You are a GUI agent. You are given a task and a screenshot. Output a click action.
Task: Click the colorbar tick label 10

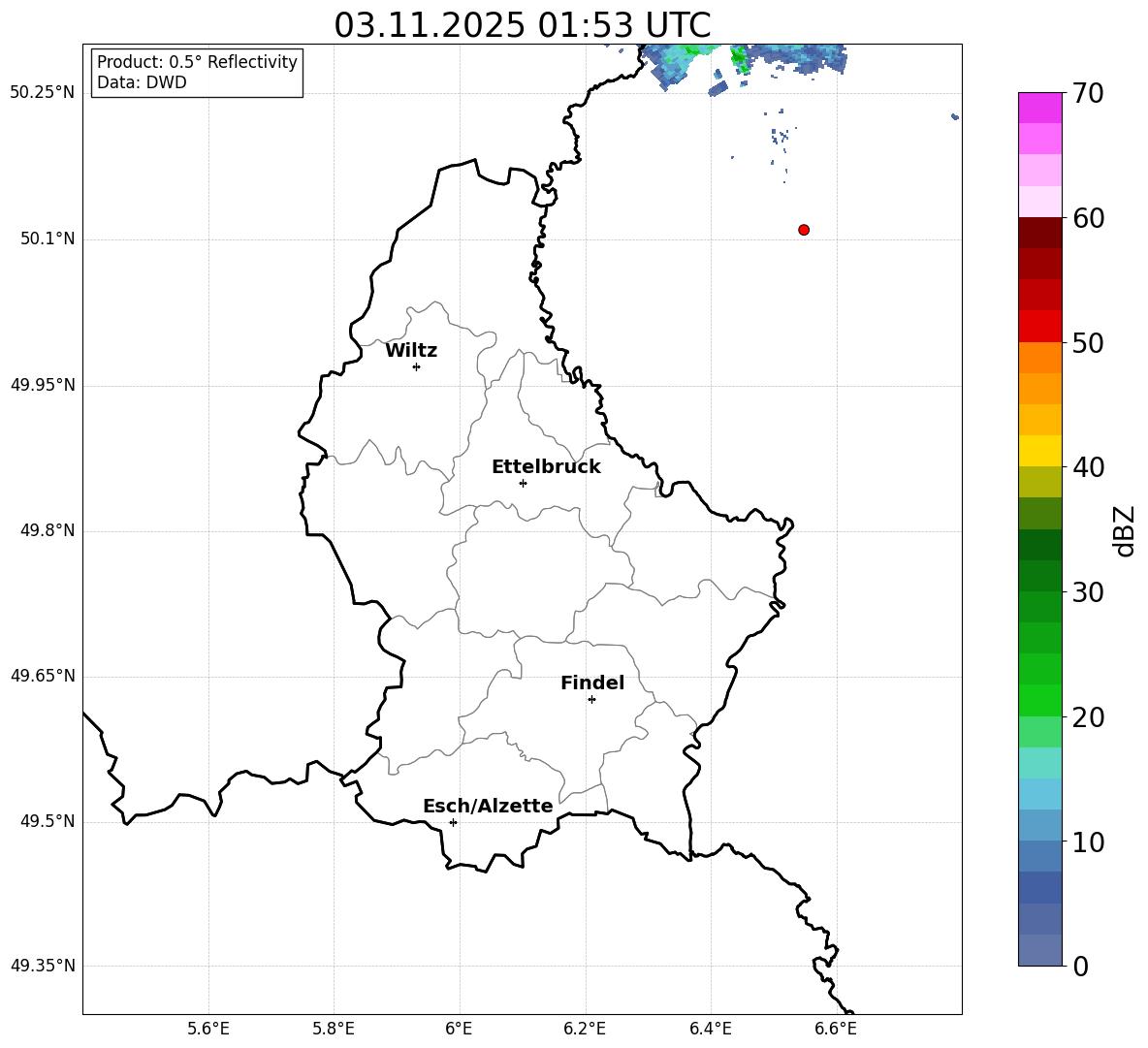click(1089, 842)
